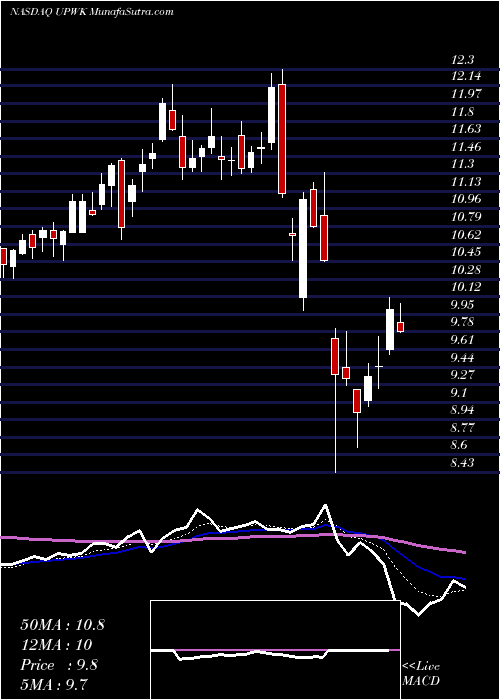Click the 50MA : 10.8 readout

pyautogui.click(x=62, y=625)
